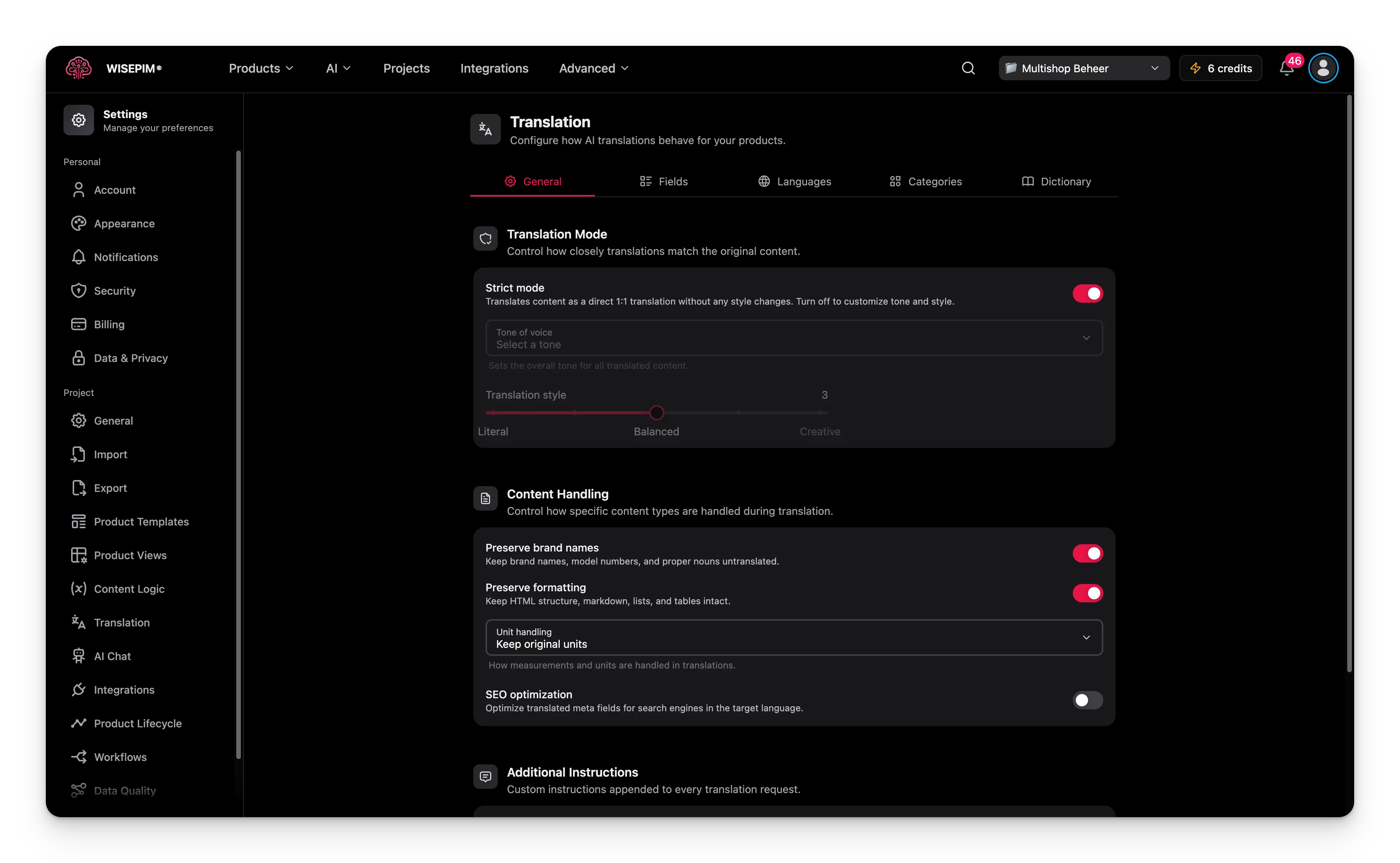
Task: Click the search magnifier icon
Action: click(x=968, y=68)
